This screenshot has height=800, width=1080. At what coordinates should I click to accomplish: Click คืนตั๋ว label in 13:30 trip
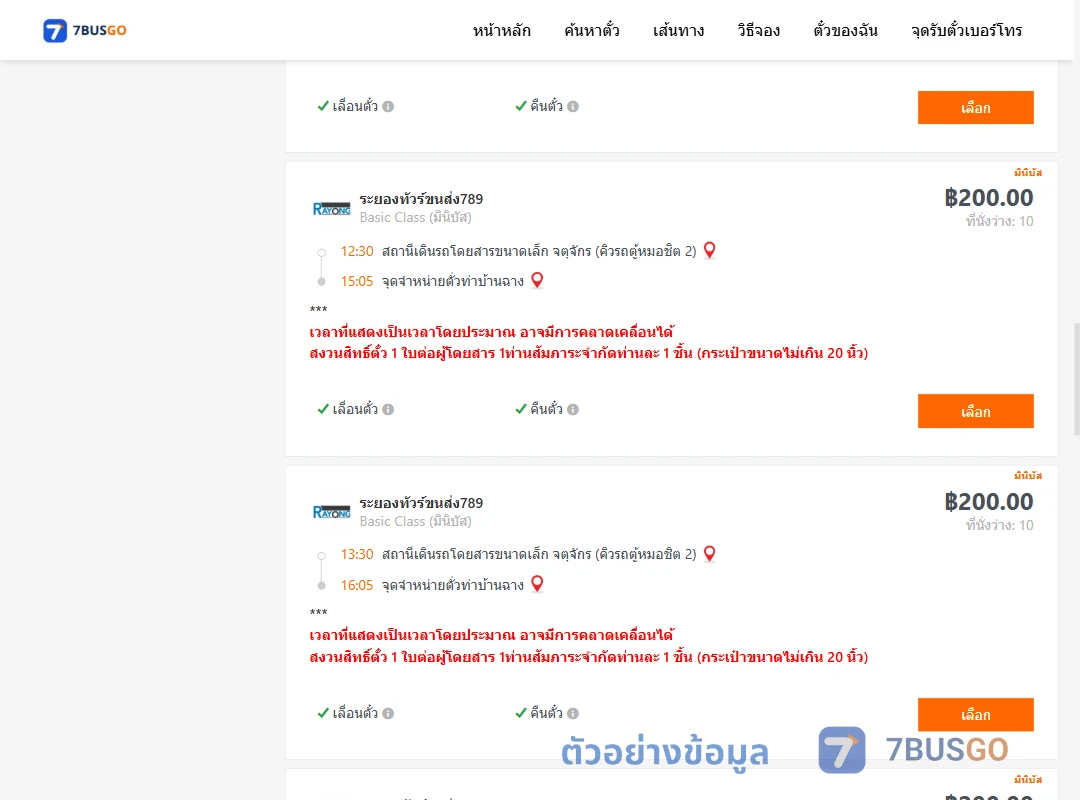coord(546,713)
